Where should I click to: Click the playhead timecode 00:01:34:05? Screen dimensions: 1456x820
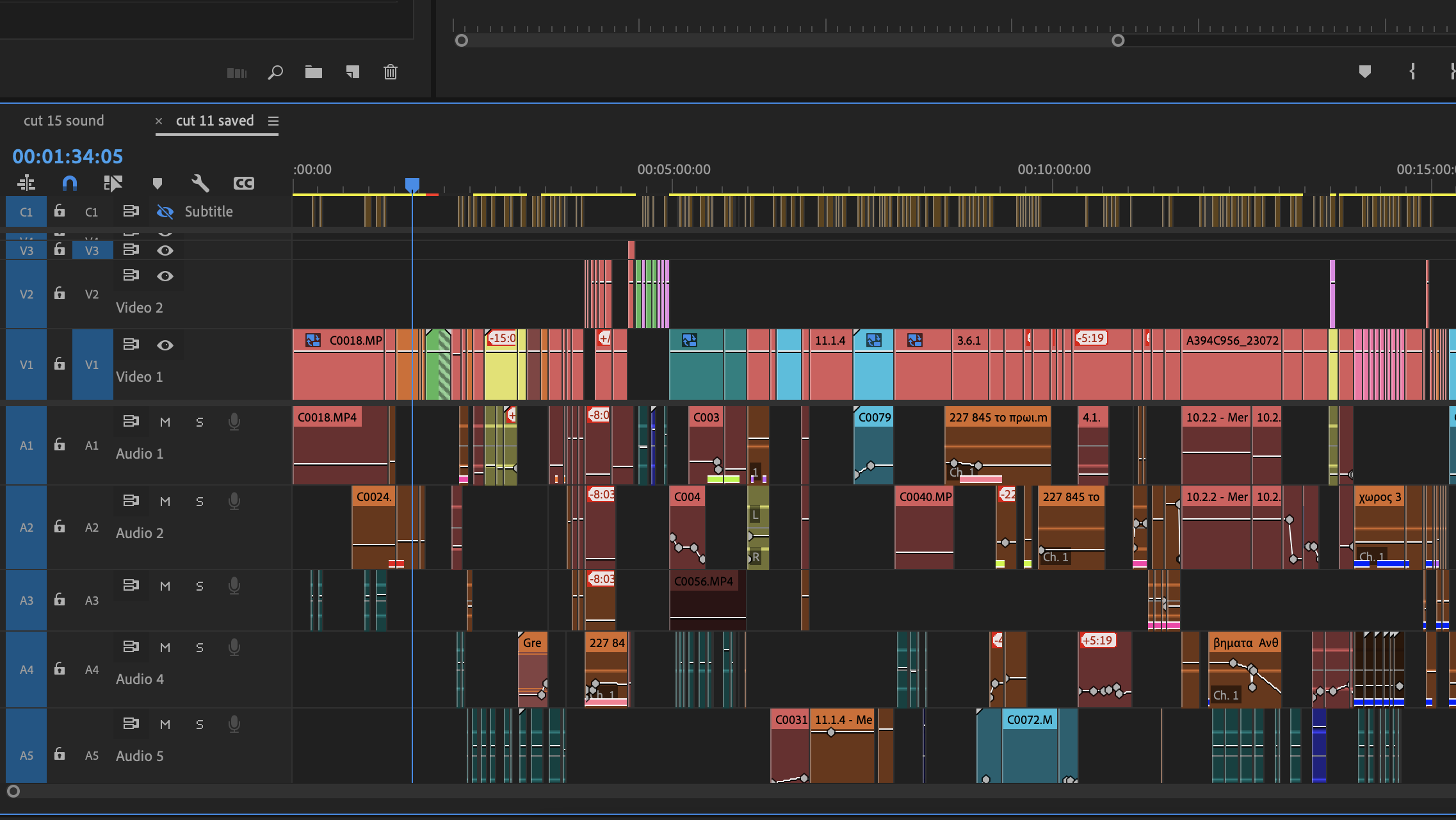67,156
